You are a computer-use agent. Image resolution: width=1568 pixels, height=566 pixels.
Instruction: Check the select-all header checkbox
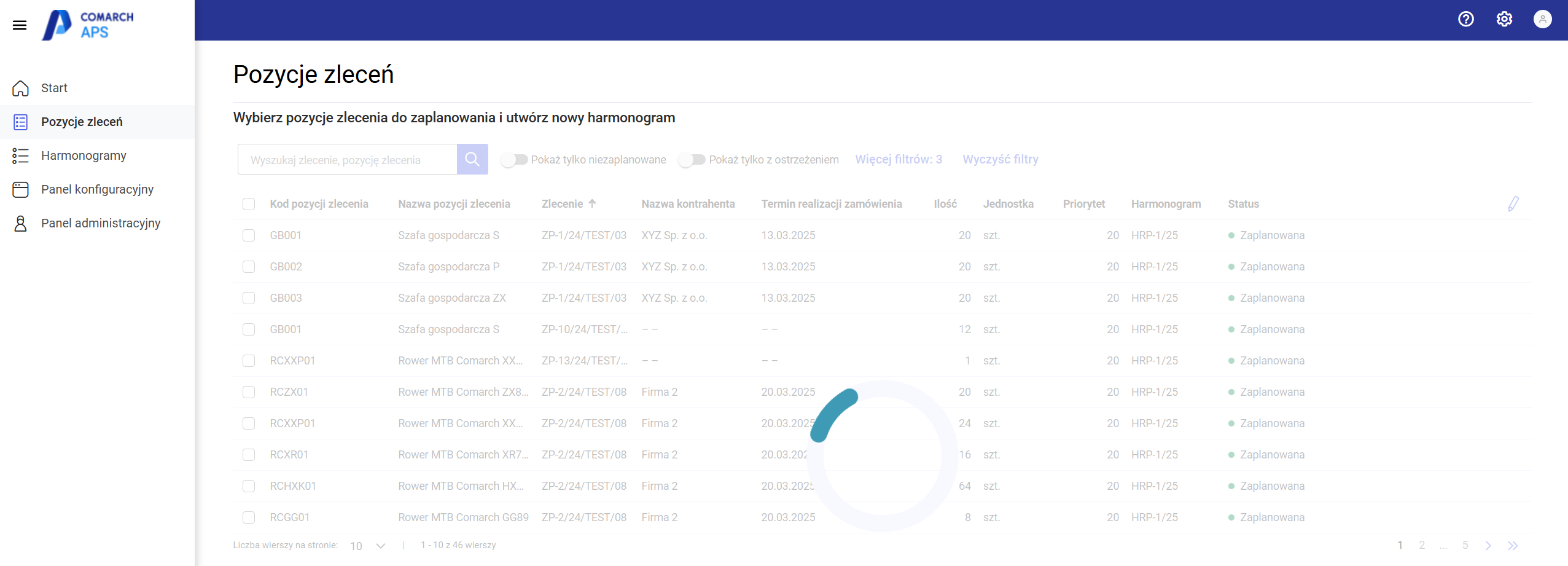pyautogui.click(x=249, y=204)
